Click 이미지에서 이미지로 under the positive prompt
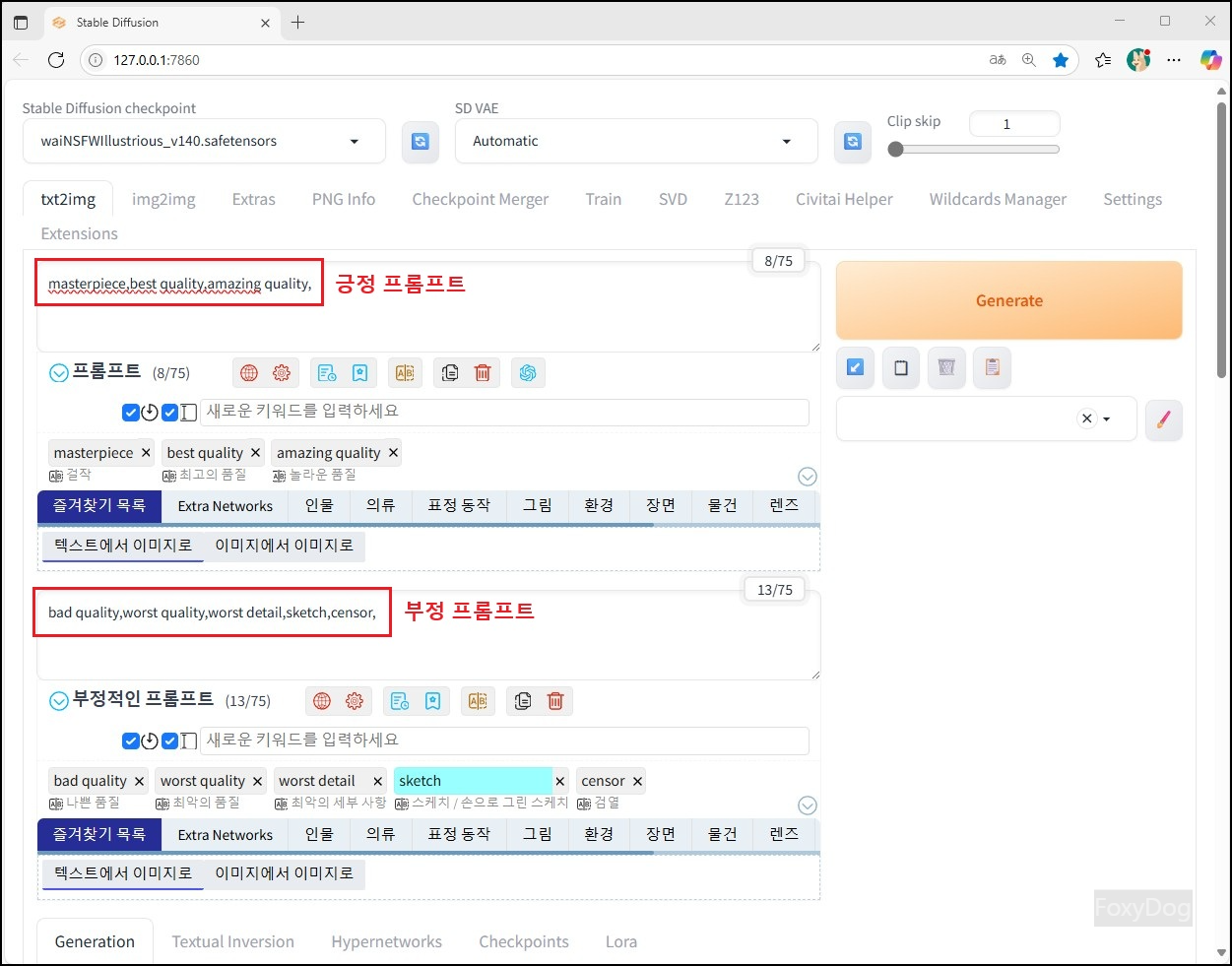 pyautogui.click(x=285, y=546)
